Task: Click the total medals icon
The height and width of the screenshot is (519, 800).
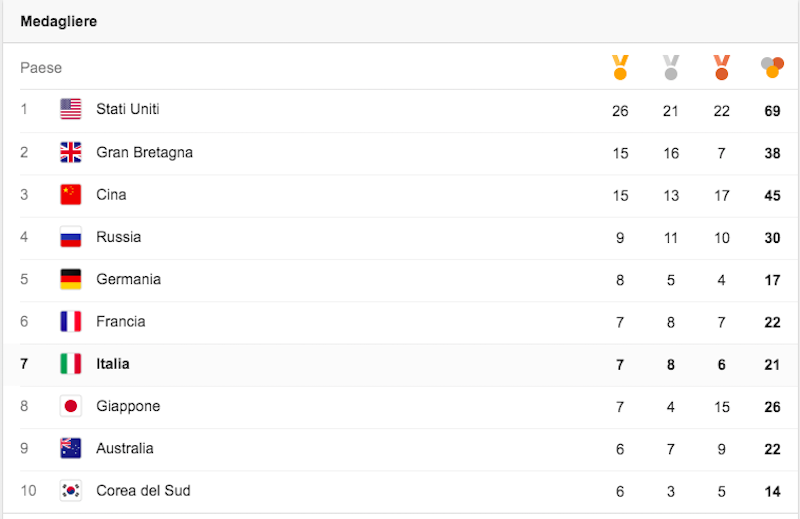Action: coord(772,68)
